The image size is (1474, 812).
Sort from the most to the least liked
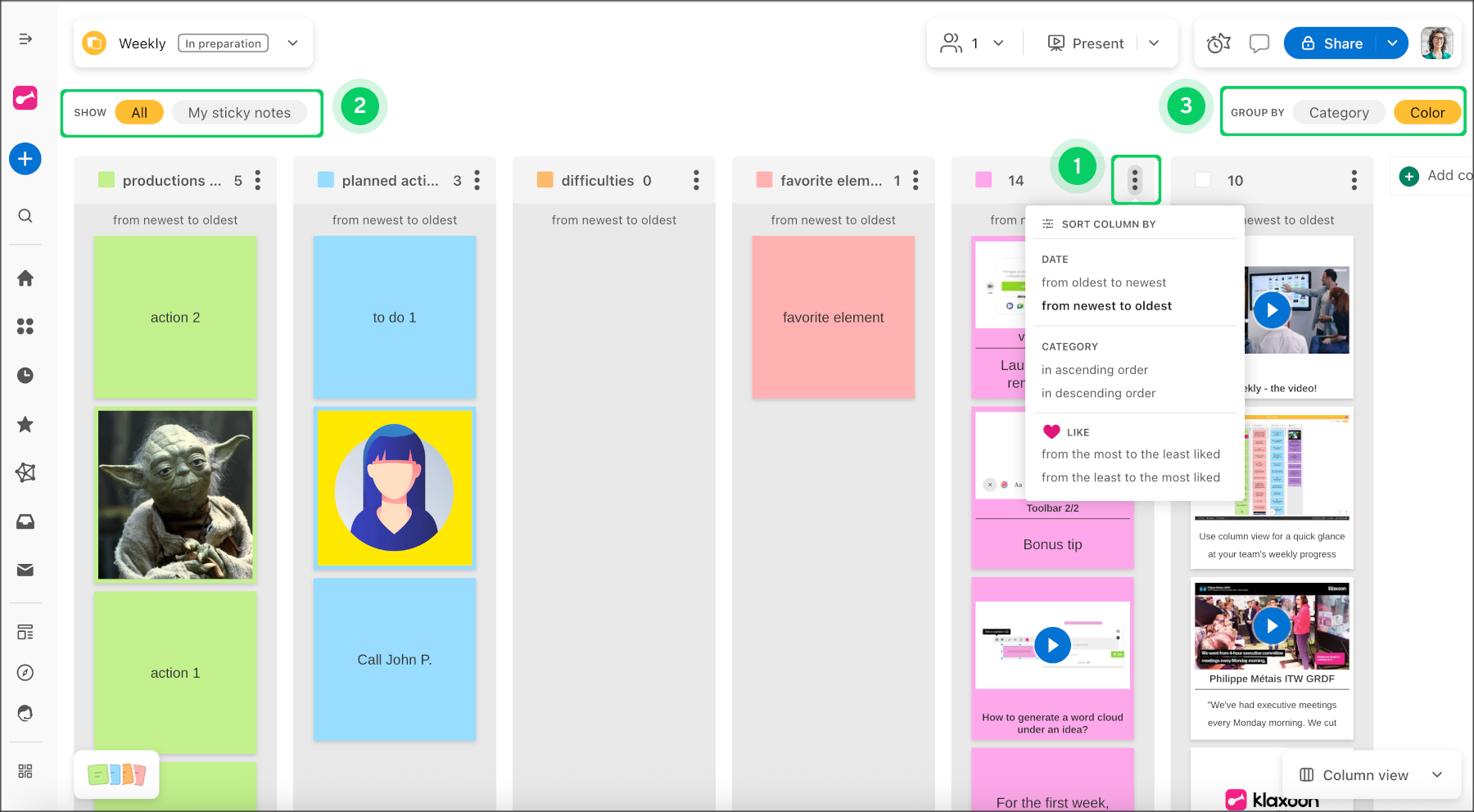(1130, 454)
